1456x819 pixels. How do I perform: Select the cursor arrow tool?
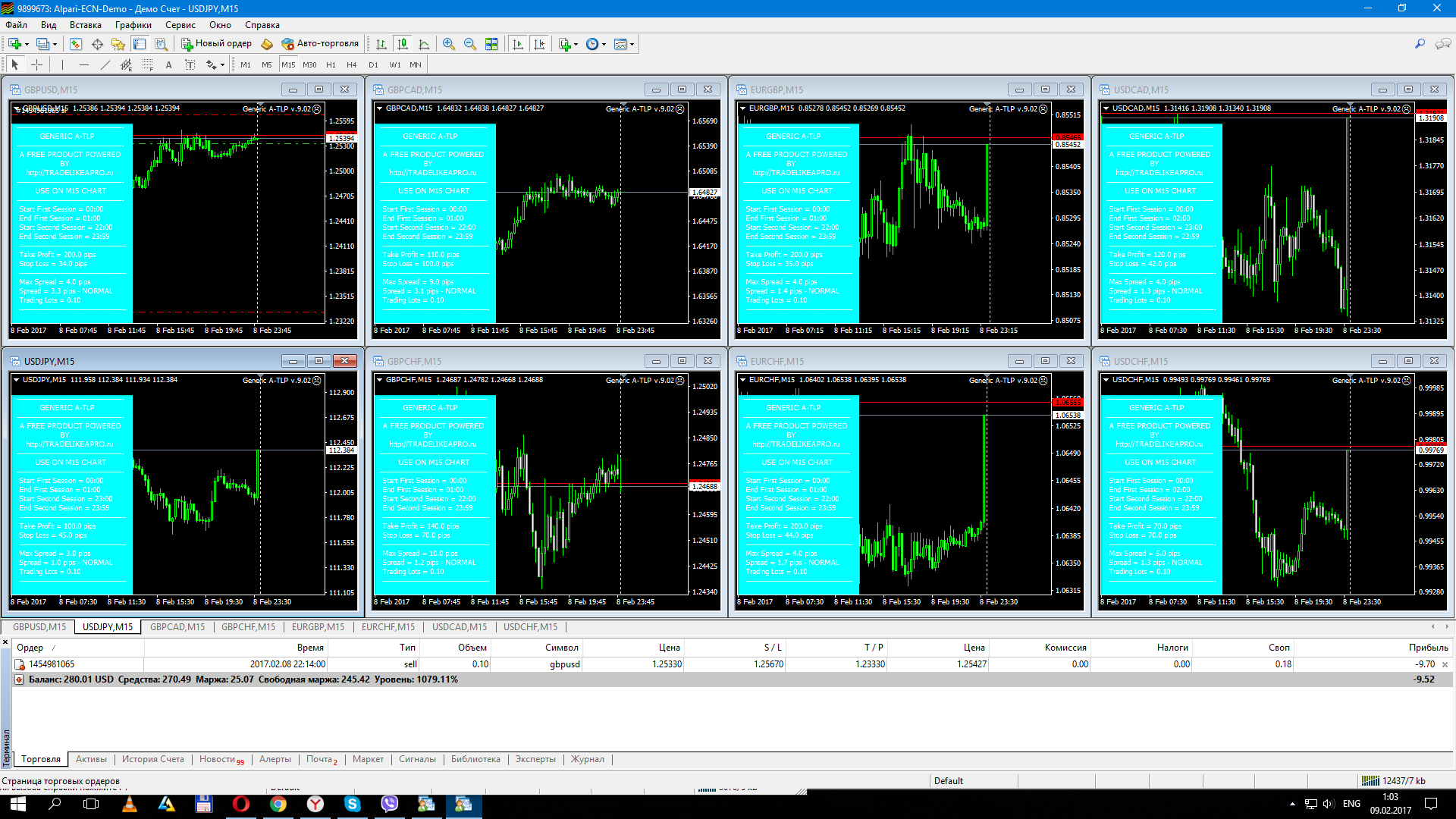[15, 64]
